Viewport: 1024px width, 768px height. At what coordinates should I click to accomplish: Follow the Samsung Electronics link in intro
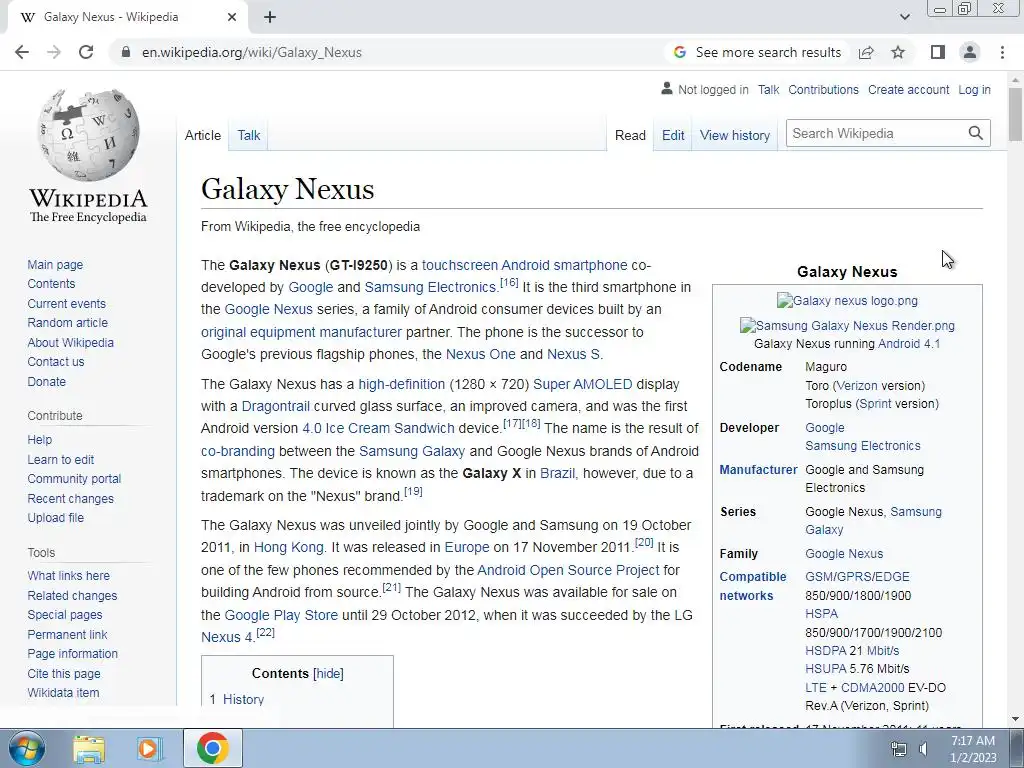[x=430, y=287]
